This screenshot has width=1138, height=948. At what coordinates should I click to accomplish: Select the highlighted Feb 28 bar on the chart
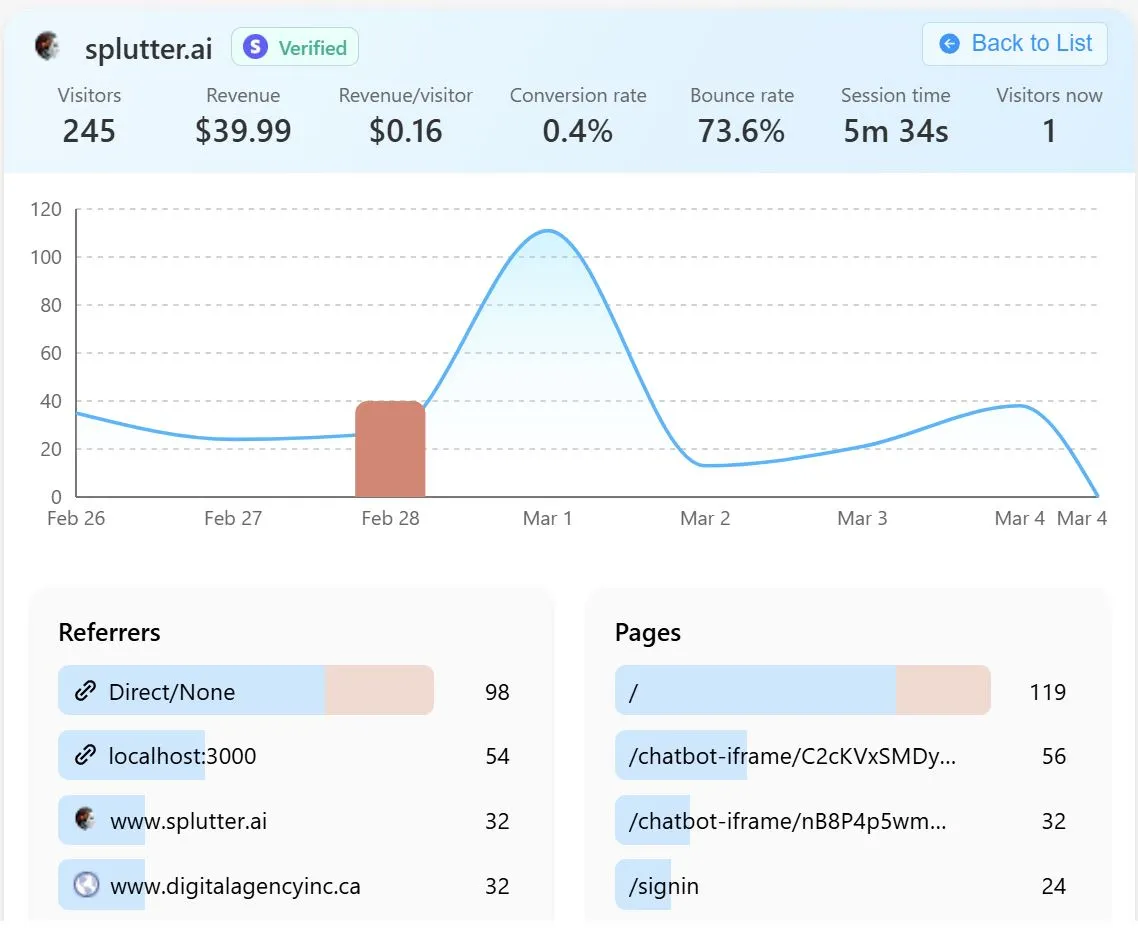pyautogui.click(x=390, y=447)
